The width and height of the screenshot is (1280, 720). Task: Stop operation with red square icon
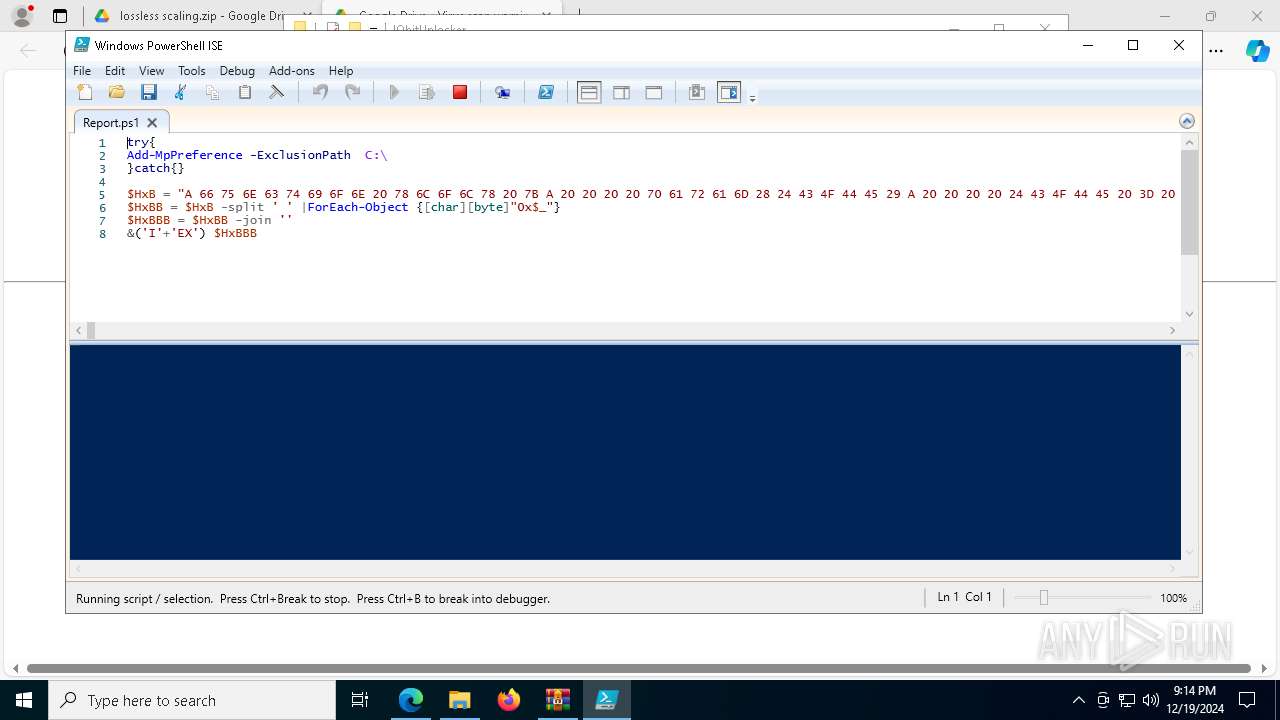[x=460, y=92]
